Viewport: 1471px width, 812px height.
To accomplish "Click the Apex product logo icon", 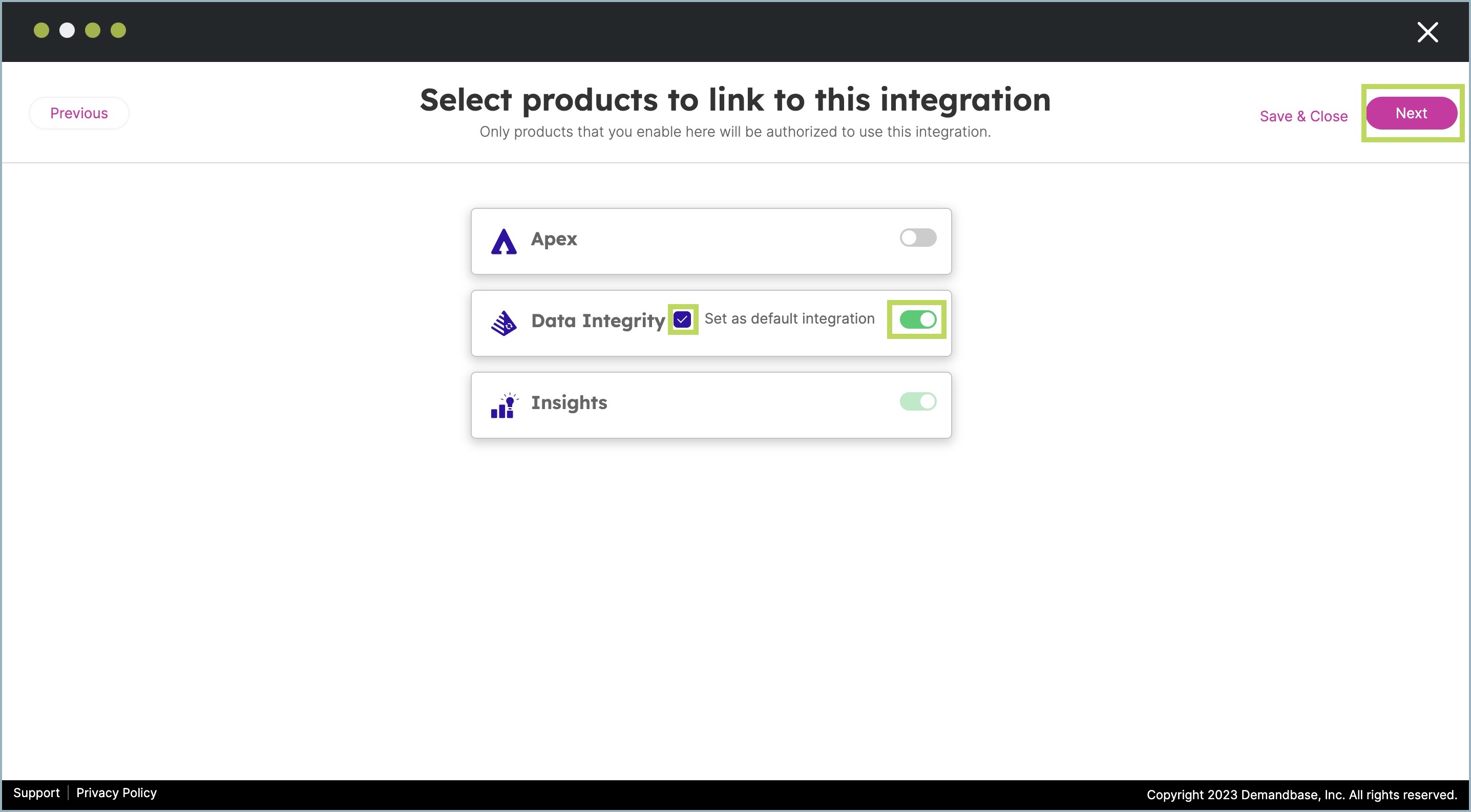I will coord(503,241).
